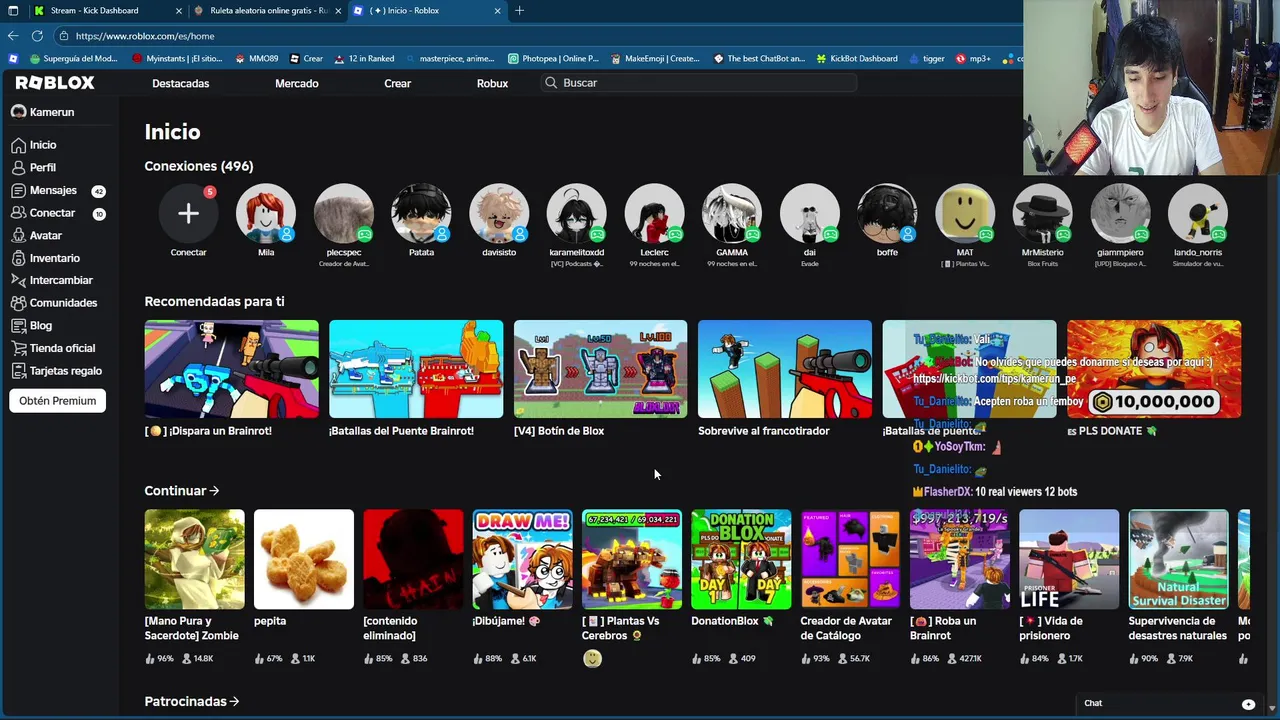This screenshot has height=720, width=1280.
Task: Open Supervivencia de desastres naturales thumbnail
Action: click(1178, 559)
